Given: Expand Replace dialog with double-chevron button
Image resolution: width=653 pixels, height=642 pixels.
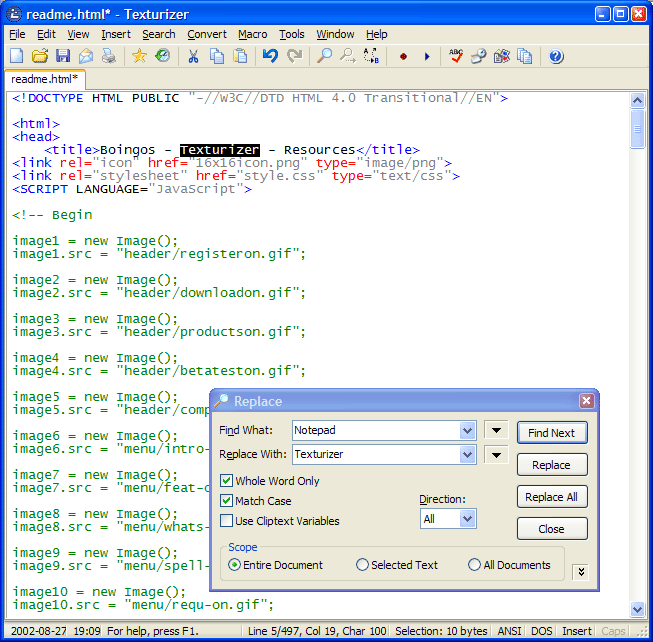Looking at the screenshot, I should (x=581, y=572).
